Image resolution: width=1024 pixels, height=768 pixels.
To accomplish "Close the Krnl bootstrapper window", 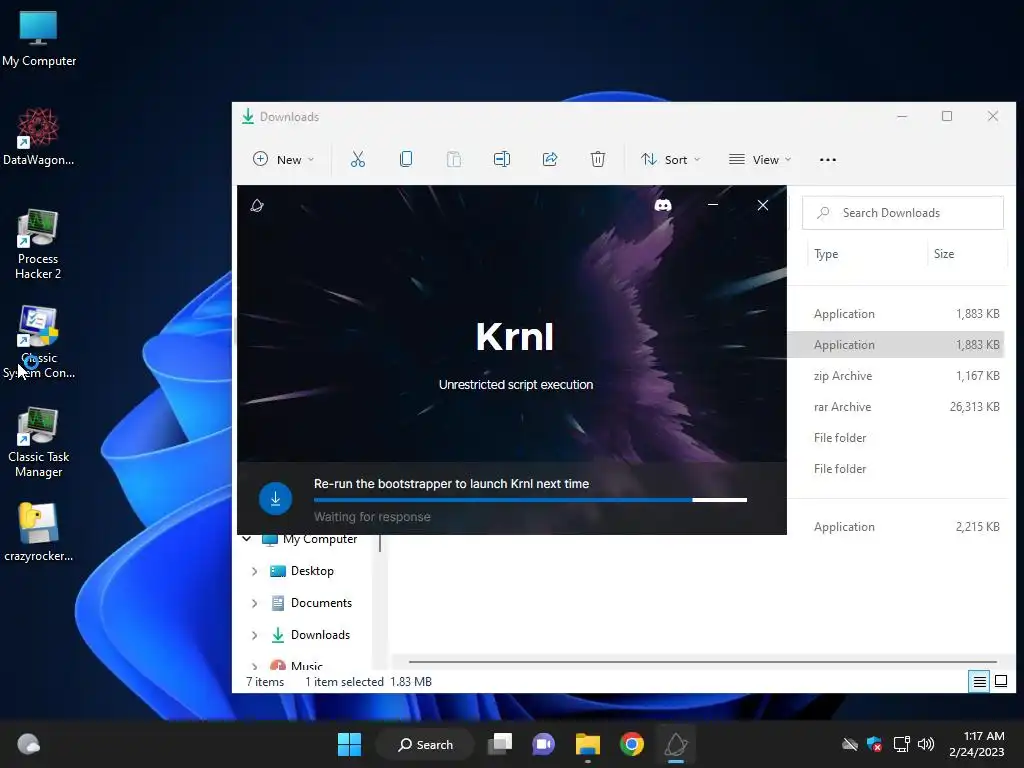I will 763,205.
